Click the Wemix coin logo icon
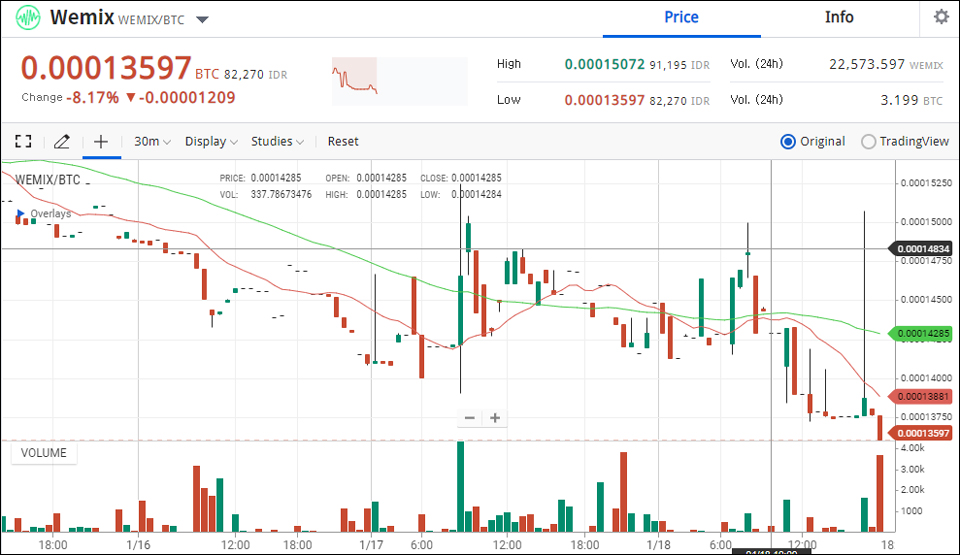 (28, 18)
